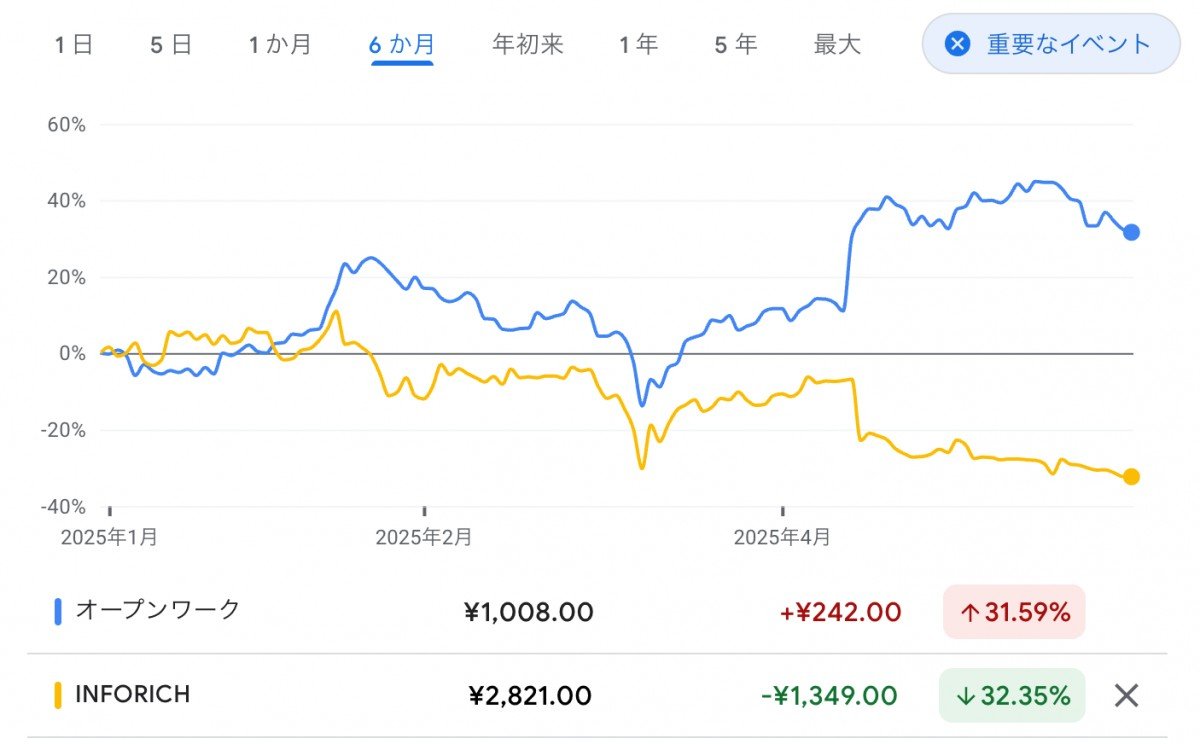Select the 6か月 range tab
This screenshot has height=744, width=1200.
tap(401, 45)
